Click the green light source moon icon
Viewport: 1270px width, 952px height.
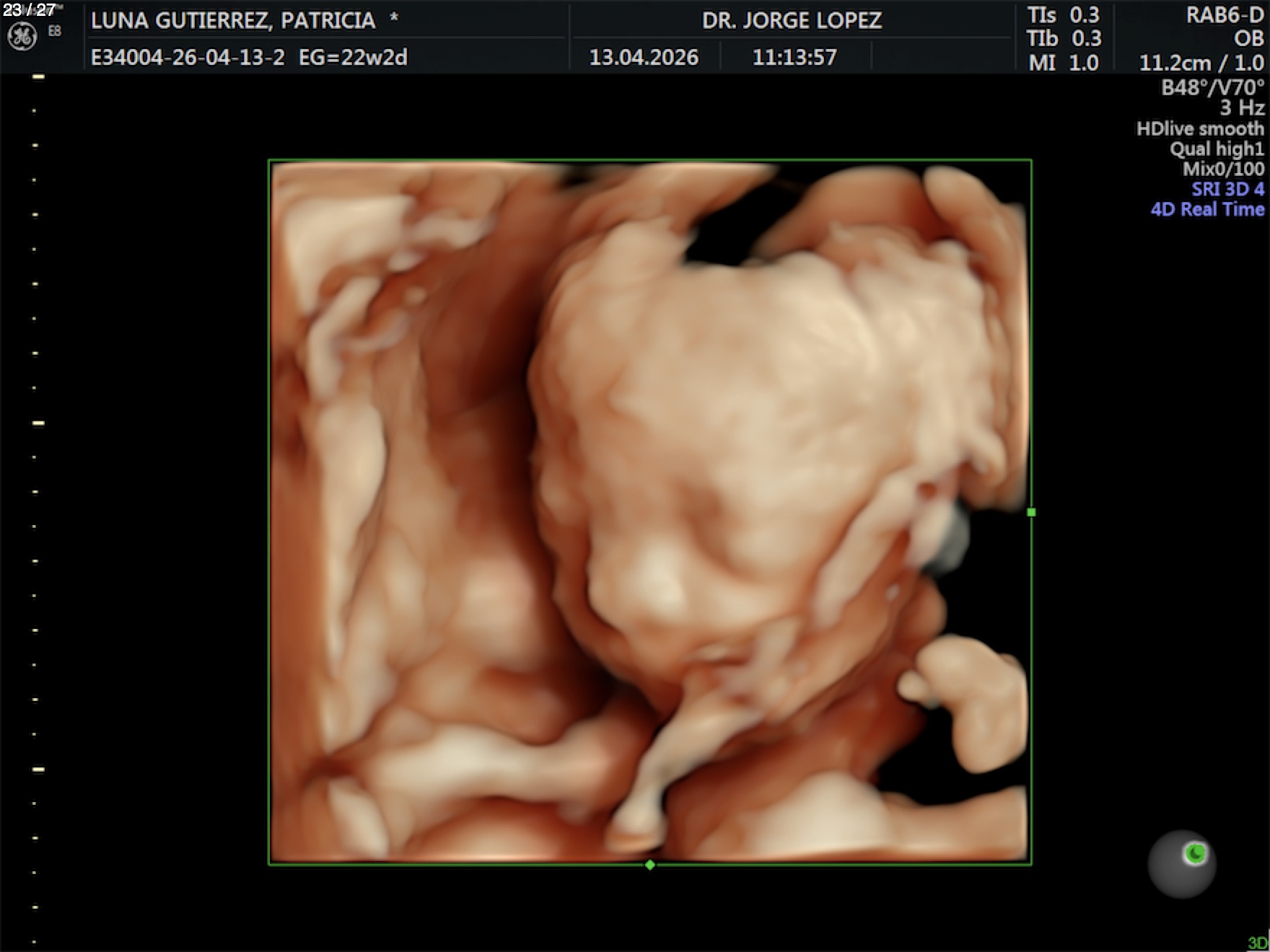click(1195, 854)
